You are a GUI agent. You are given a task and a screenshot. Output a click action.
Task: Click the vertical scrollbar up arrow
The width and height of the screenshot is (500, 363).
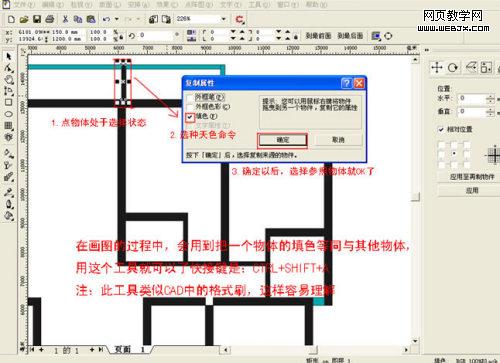click(415, 60)
